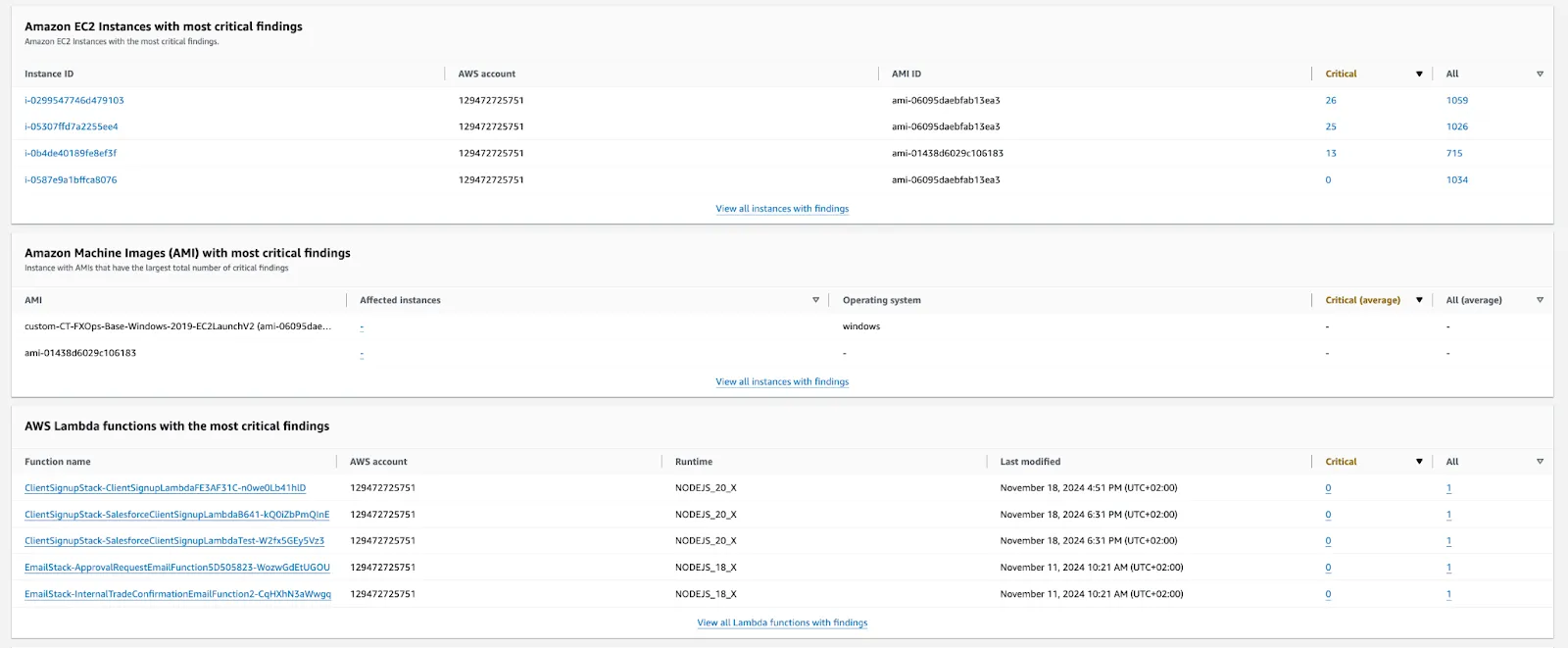
Task: Open EmailStack-ApprovalRequestEmailFunction link
Action: 176,568
